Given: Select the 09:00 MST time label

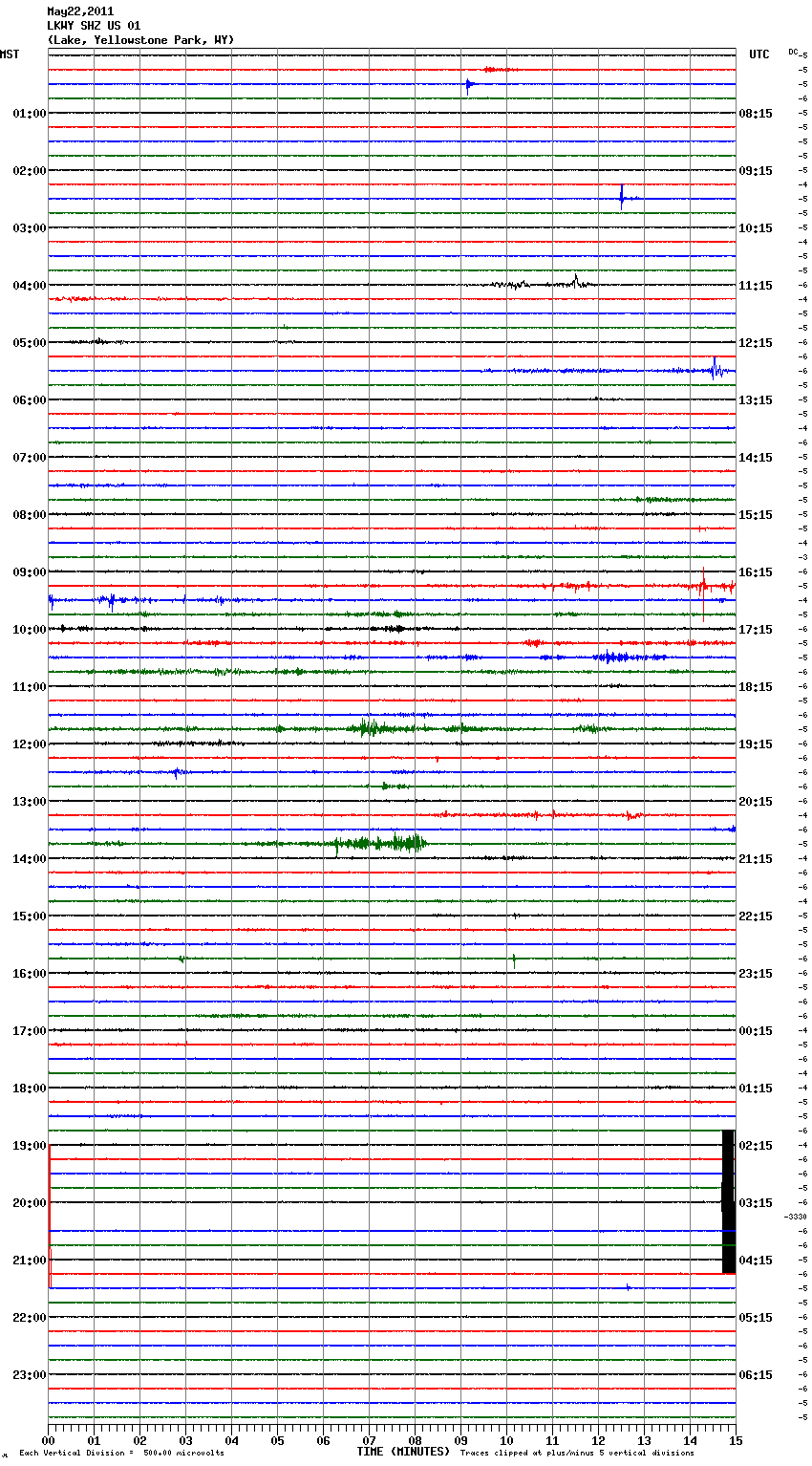Looking at the screenshot, I should click(x=29, y=571).
